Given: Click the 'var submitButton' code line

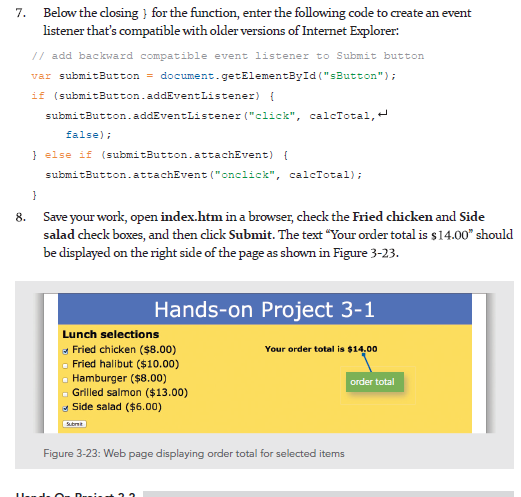Looking at the screenshot, I should (x=214, y=76).
